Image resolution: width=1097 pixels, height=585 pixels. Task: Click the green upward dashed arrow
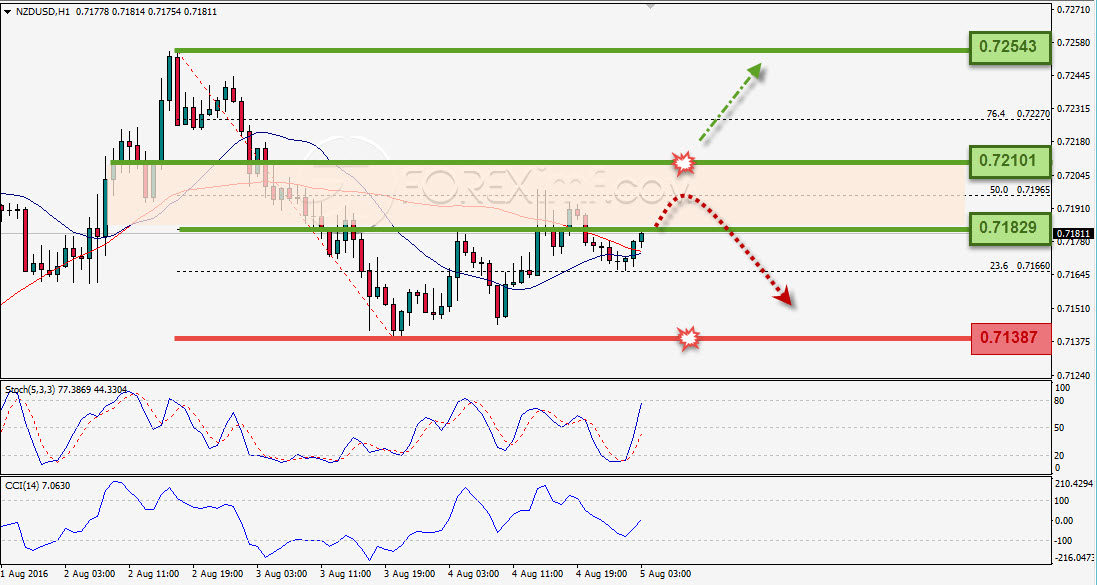click(730, 104)
